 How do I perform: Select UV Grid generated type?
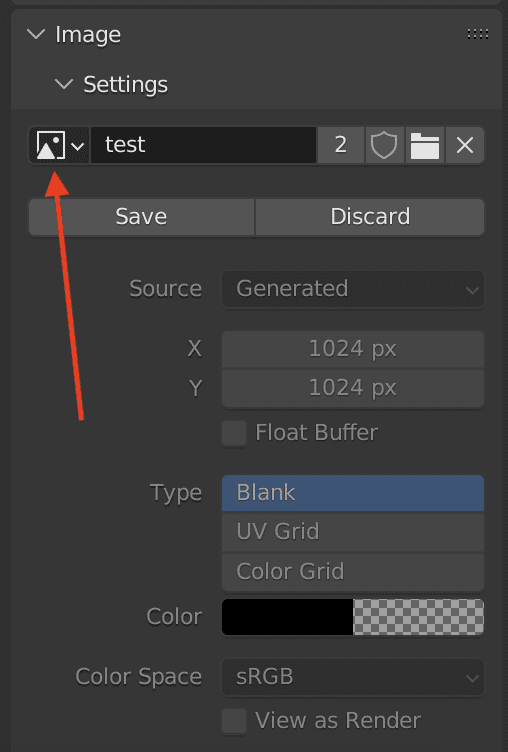pyautogui.click(x=353, y=532)
